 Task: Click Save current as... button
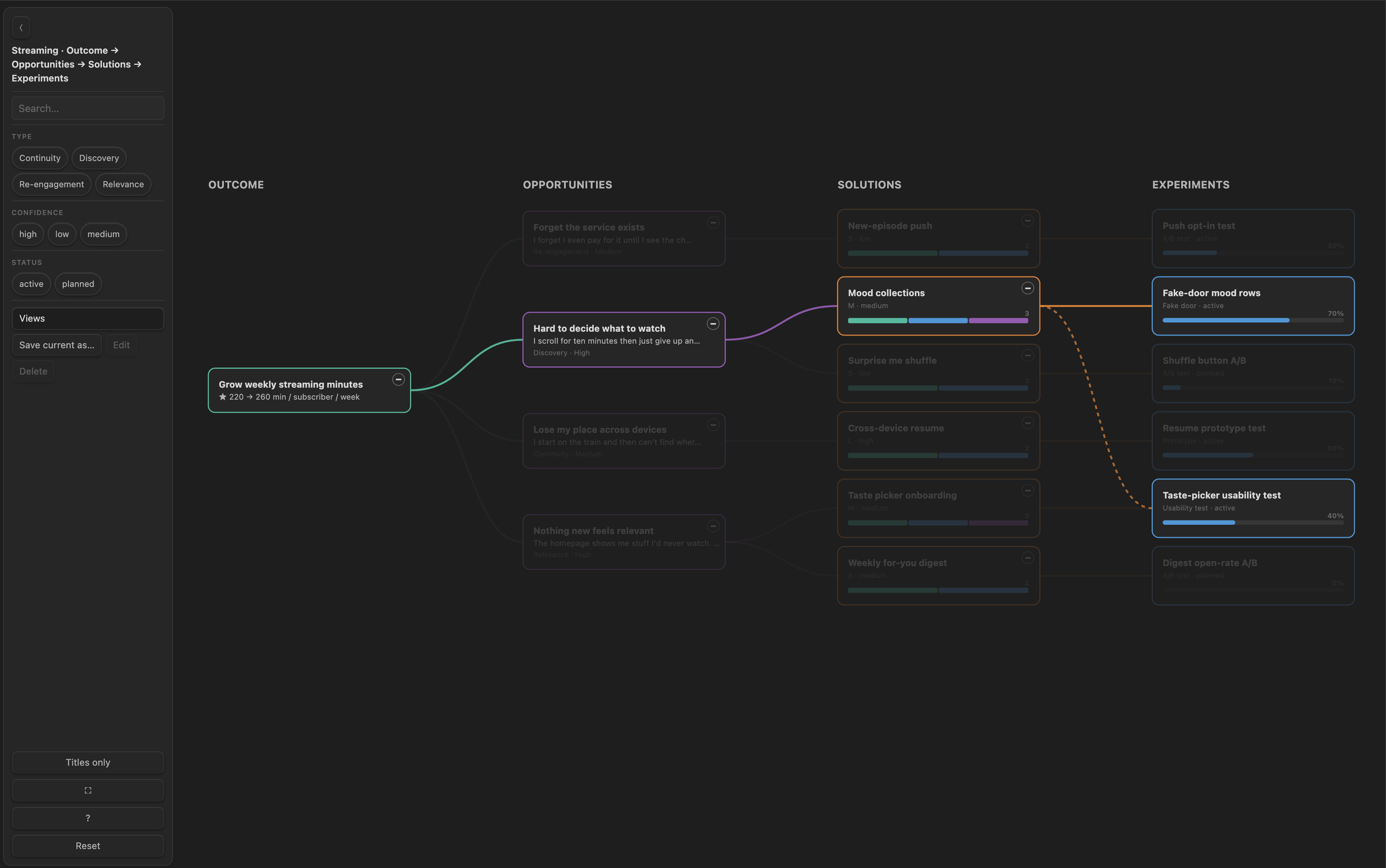pyautogui.click(x=57, y=345)
